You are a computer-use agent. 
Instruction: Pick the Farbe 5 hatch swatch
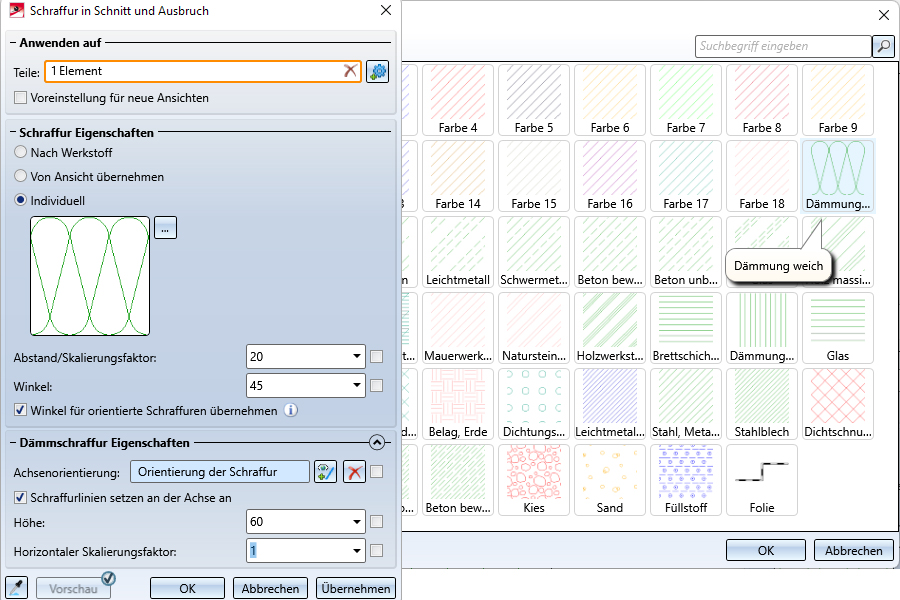[x=534, y=100]
